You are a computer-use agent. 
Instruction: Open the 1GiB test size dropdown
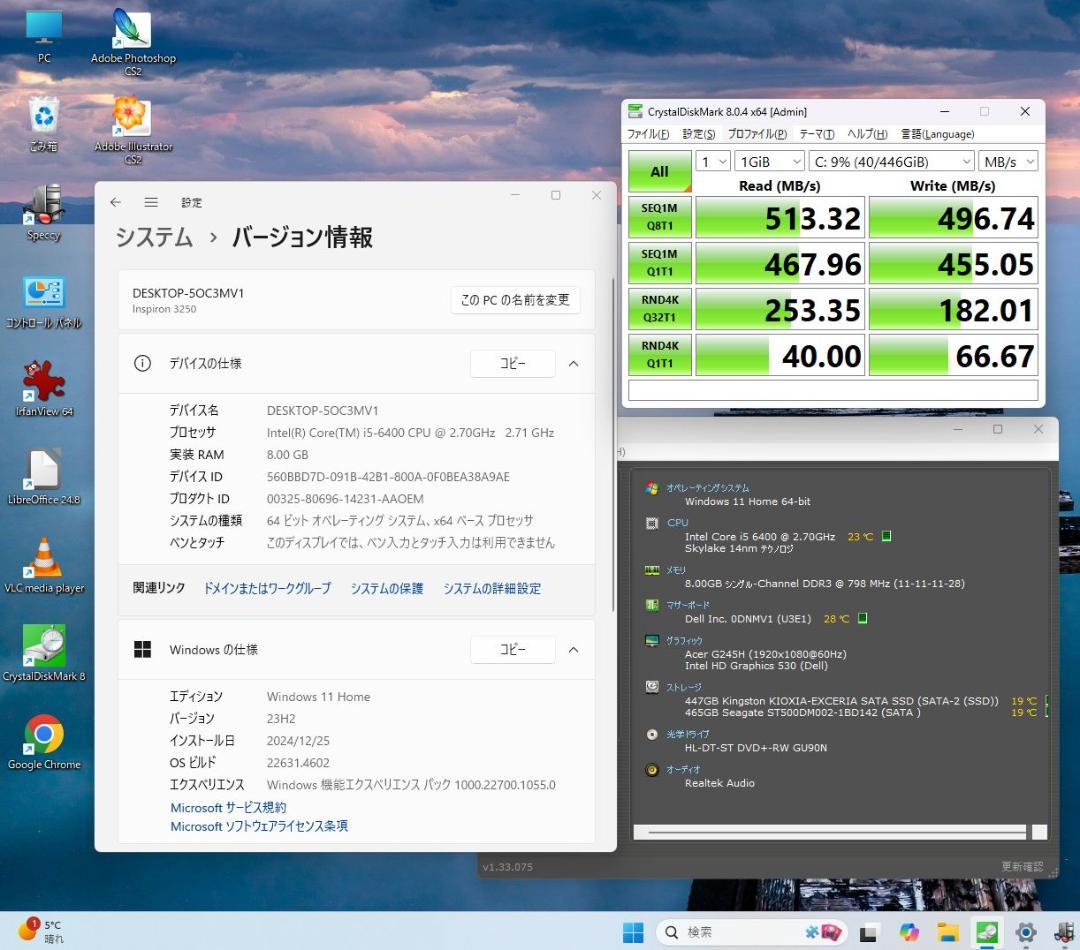[x=768, y=161]
